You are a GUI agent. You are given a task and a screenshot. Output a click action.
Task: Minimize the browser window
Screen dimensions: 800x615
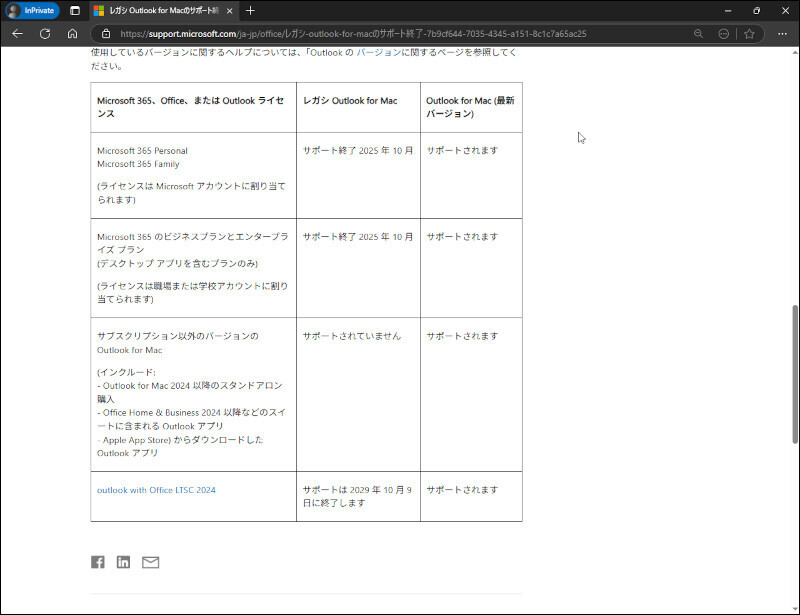click(728, 10)
